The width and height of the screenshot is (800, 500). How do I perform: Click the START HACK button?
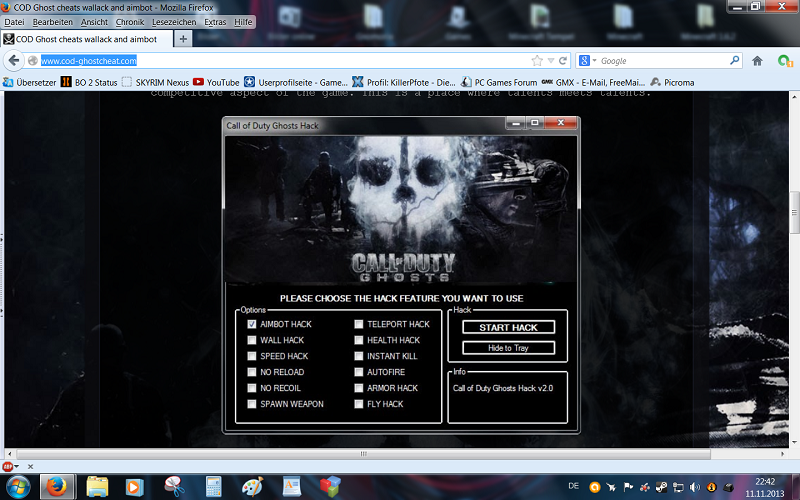coord(508,327)
